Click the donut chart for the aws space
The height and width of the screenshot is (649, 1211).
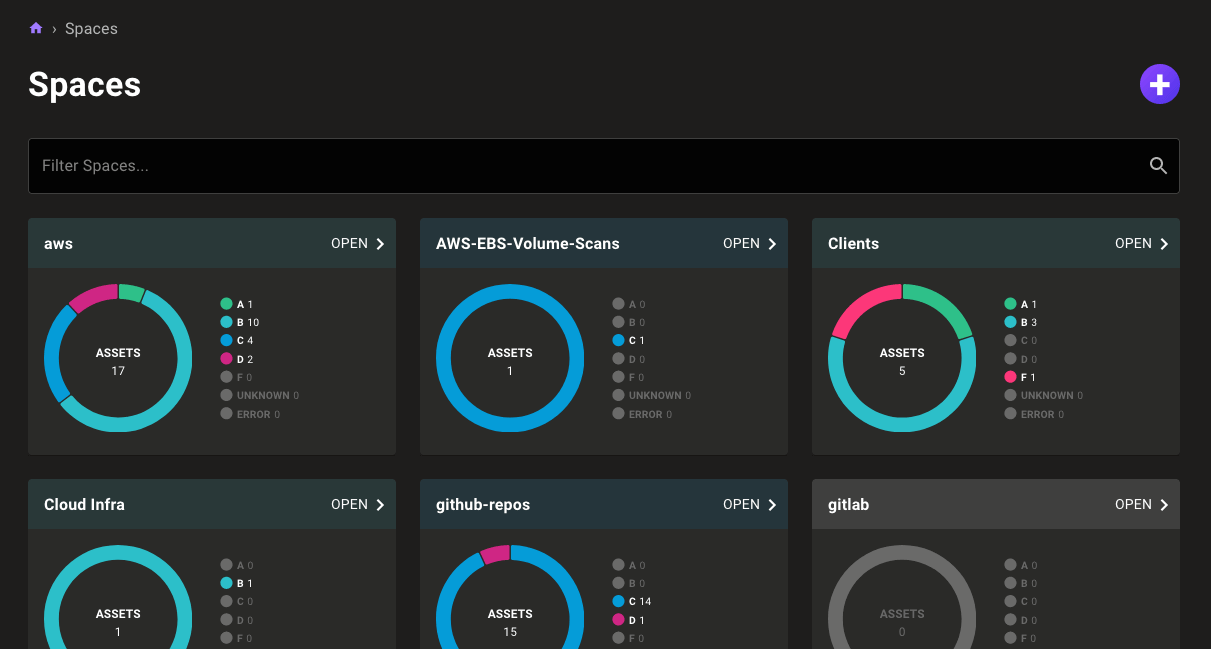[118, 358]
